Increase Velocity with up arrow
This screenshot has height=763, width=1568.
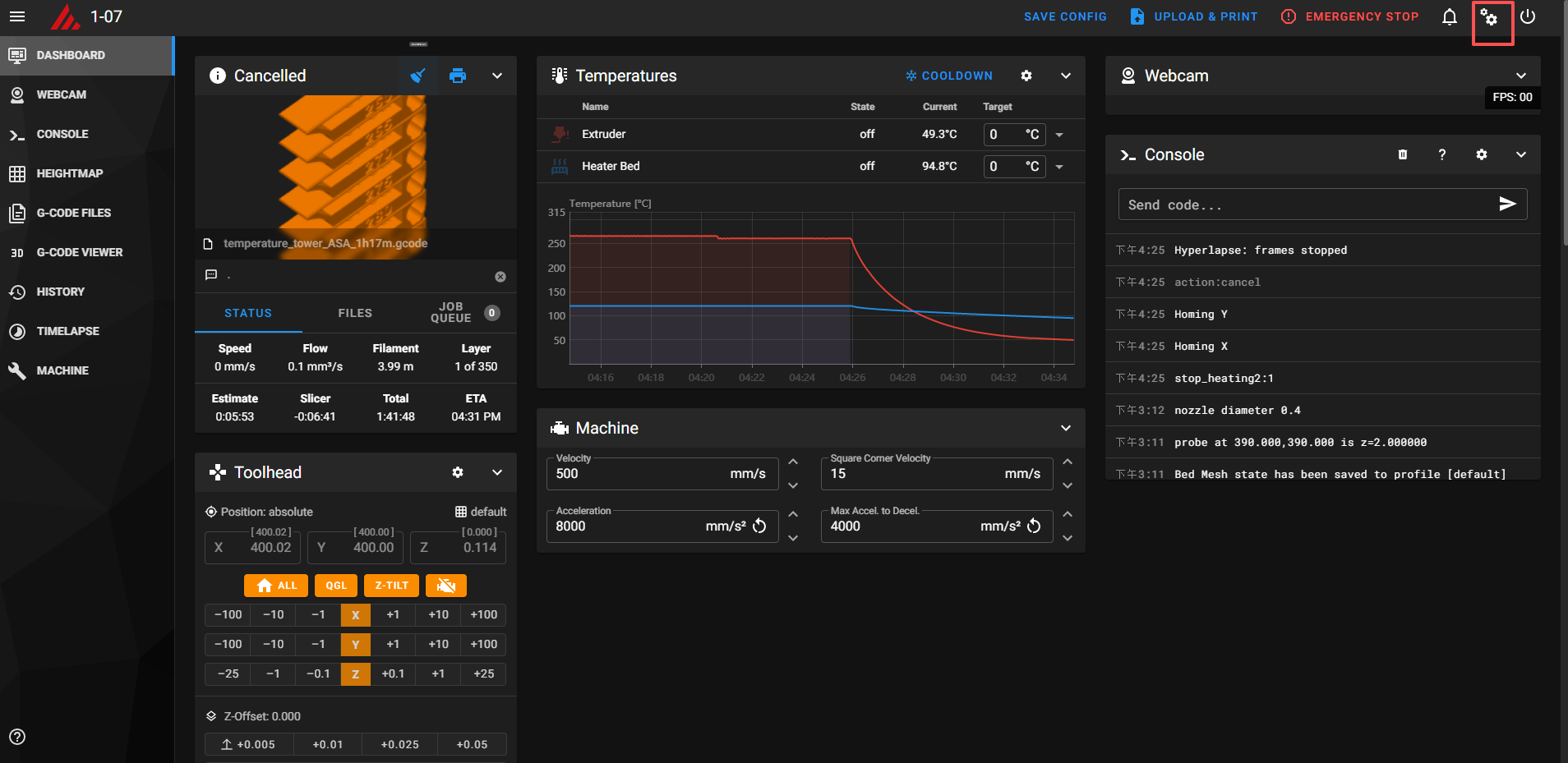click(x=793, y=462)
